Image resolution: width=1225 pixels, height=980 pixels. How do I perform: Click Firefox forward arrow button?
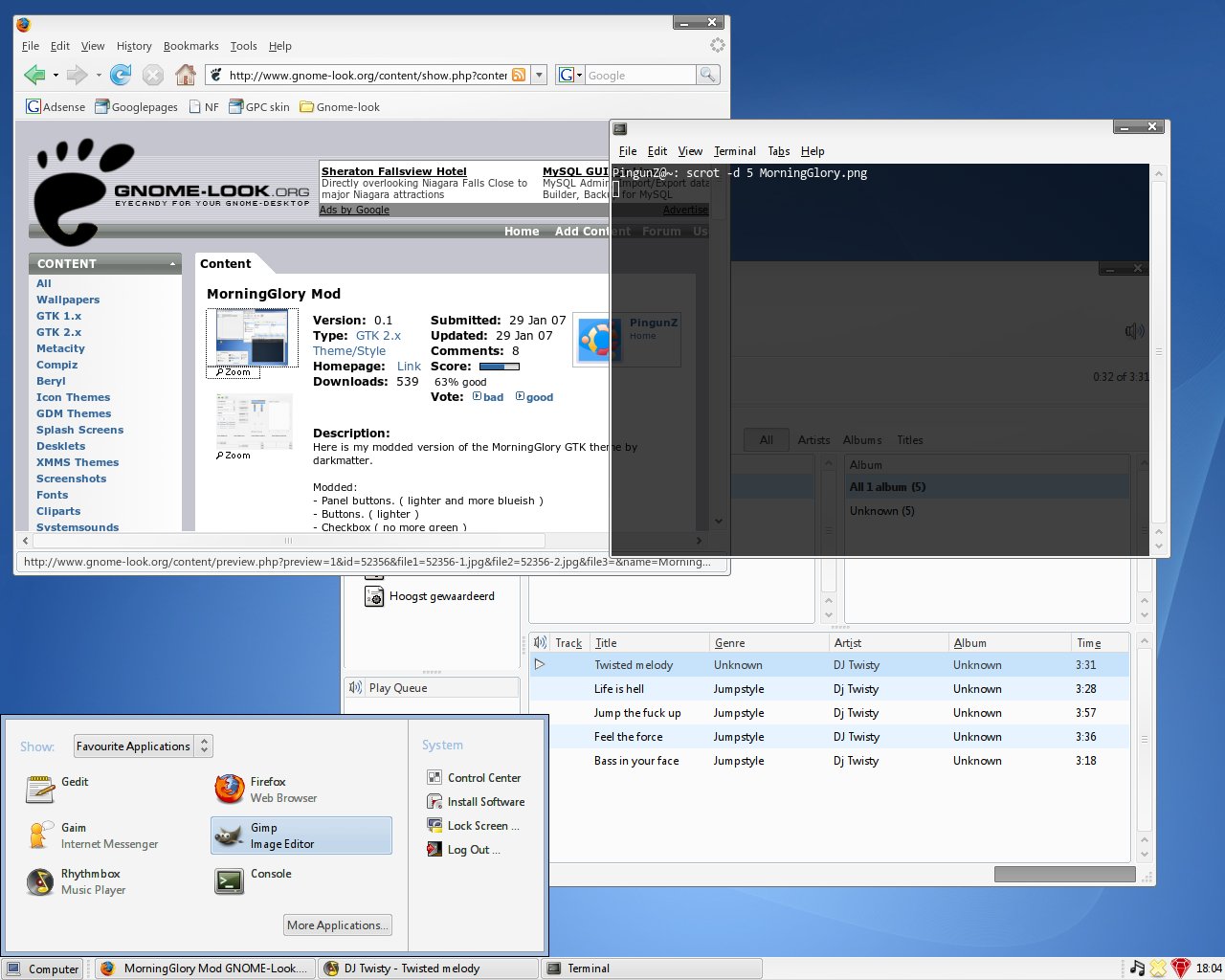(x=78, y=75)
